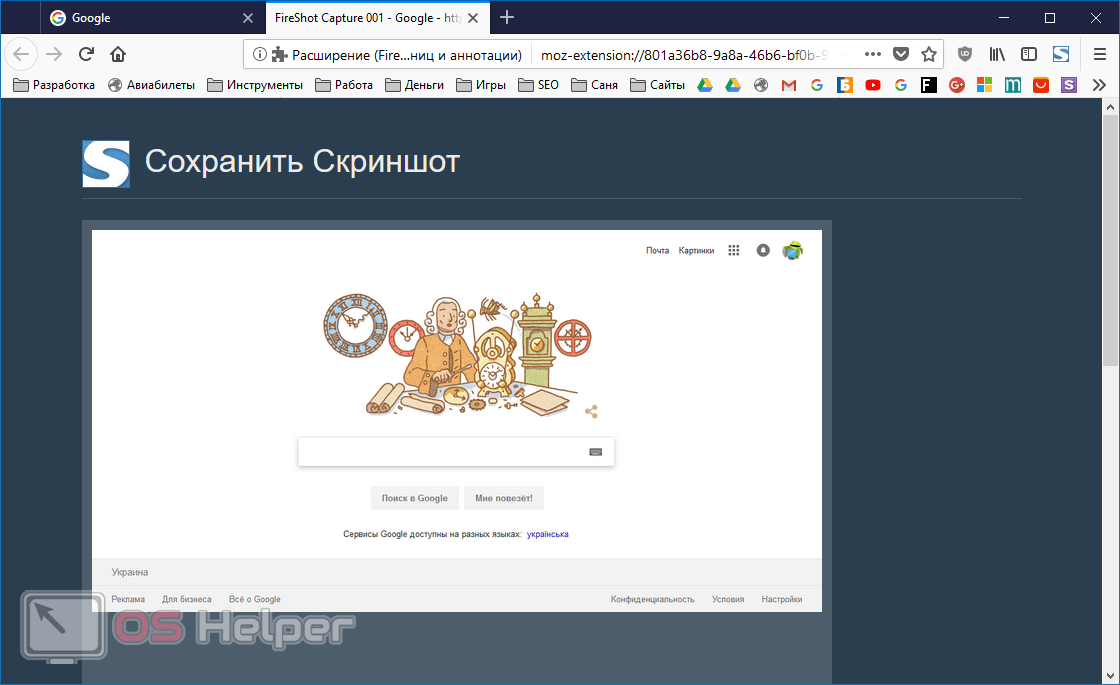Viewport: 1120px width, 685px height.
Task: Close the FireShot Capture tab
Action: [x=473, y=18]
